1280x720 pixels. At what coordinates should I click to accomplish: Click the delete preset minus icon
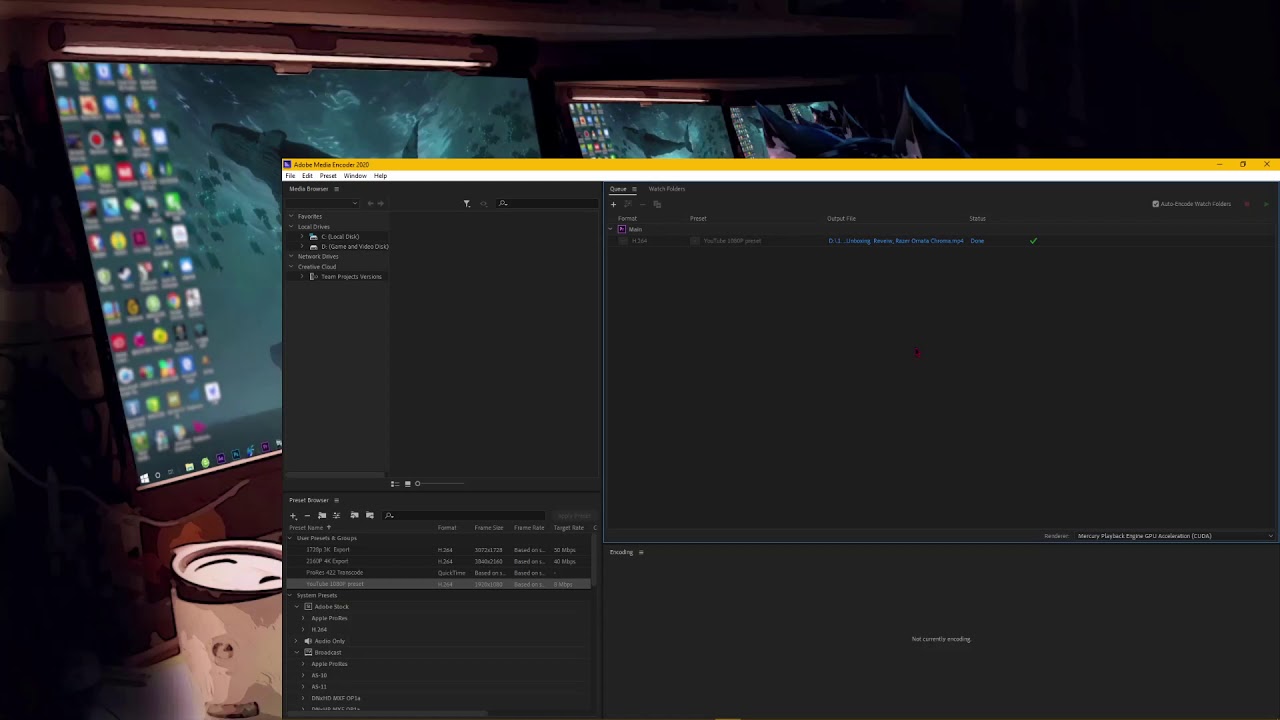[306, 516]
